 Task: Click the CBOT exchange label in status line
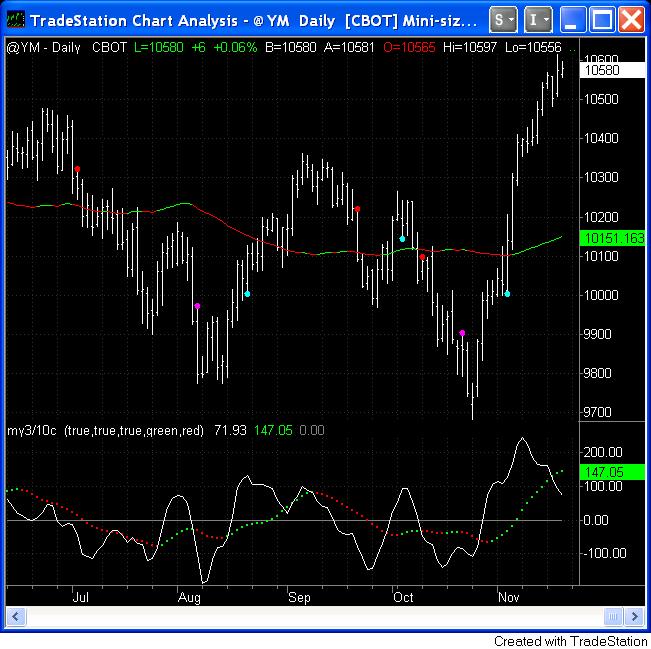[109, 47]
